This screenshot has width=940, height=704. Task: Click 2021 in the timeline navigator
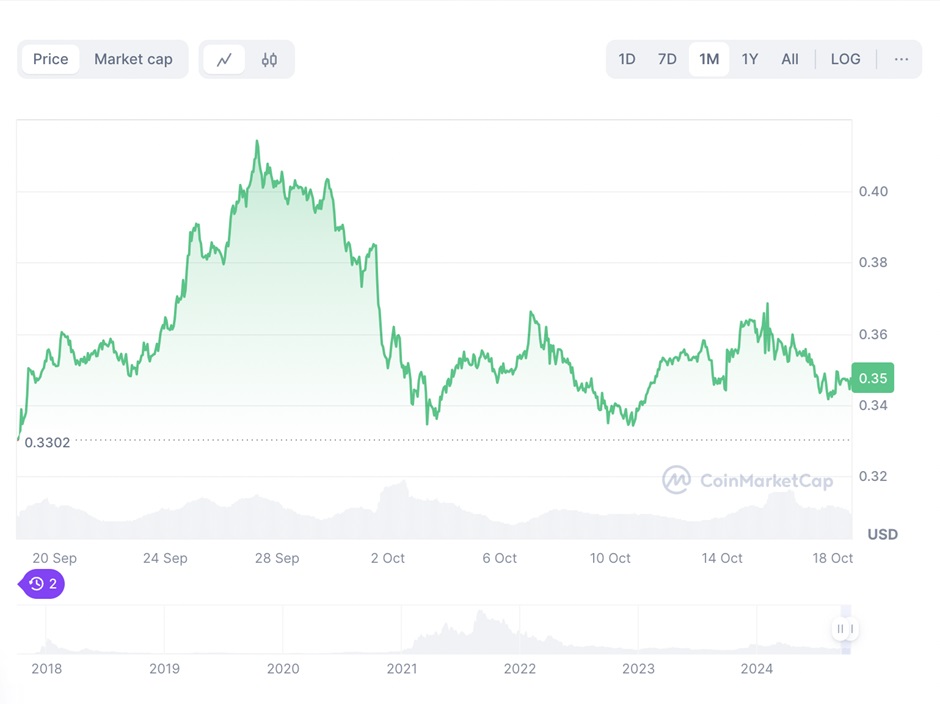pos(402,668)
